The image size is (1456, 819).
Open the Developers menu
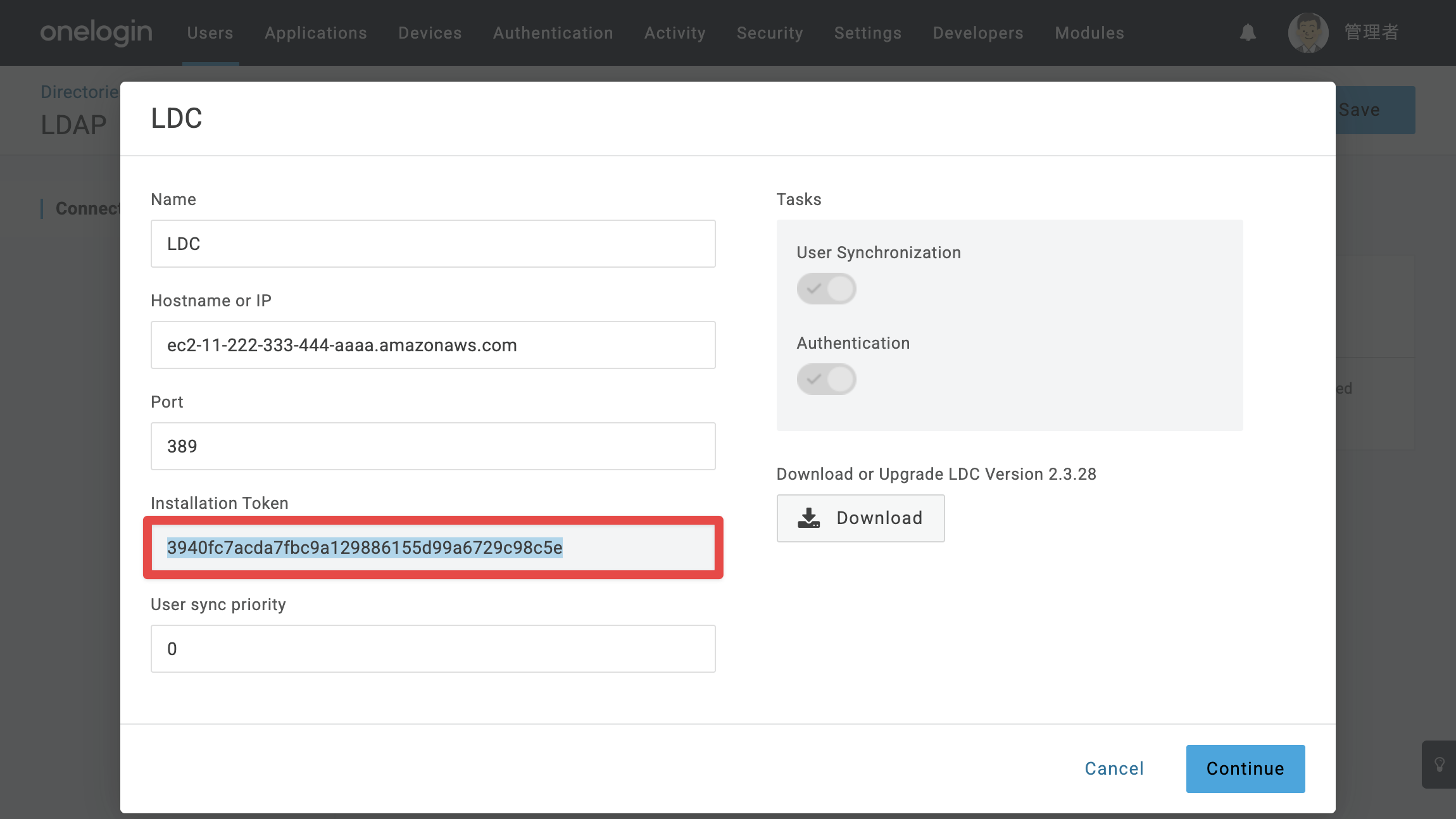pos(978,33)
